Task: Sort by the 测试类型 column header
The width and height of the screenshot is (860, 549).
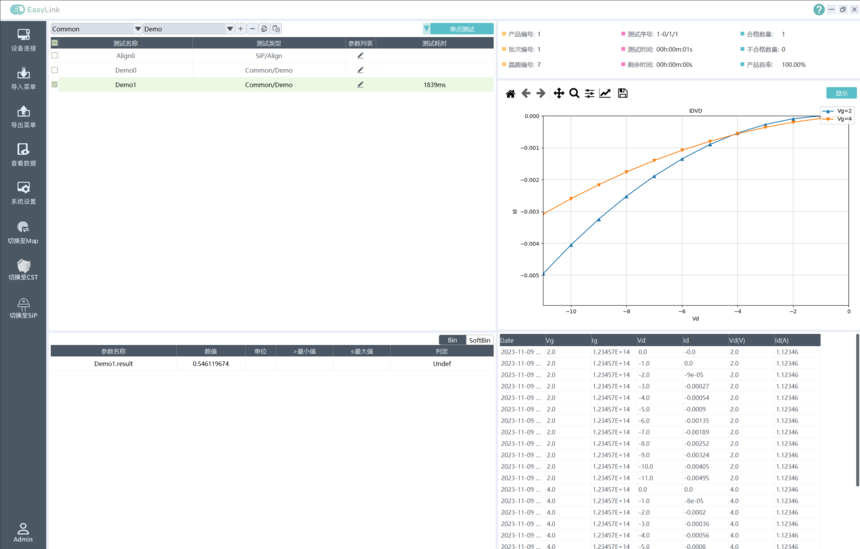Action: tap(269, 43)
